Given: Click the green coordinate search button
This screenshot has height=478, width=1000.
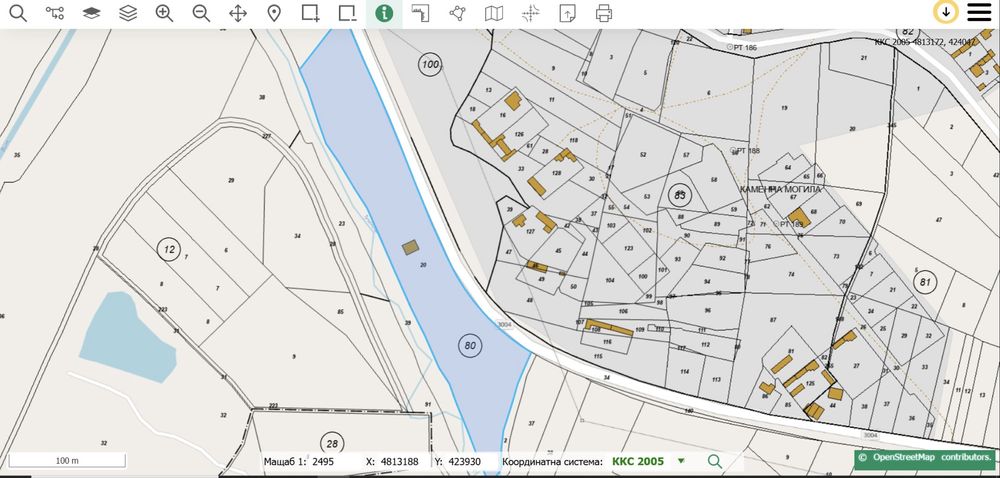Looking at the screenshot, I should tap(714, 461).
